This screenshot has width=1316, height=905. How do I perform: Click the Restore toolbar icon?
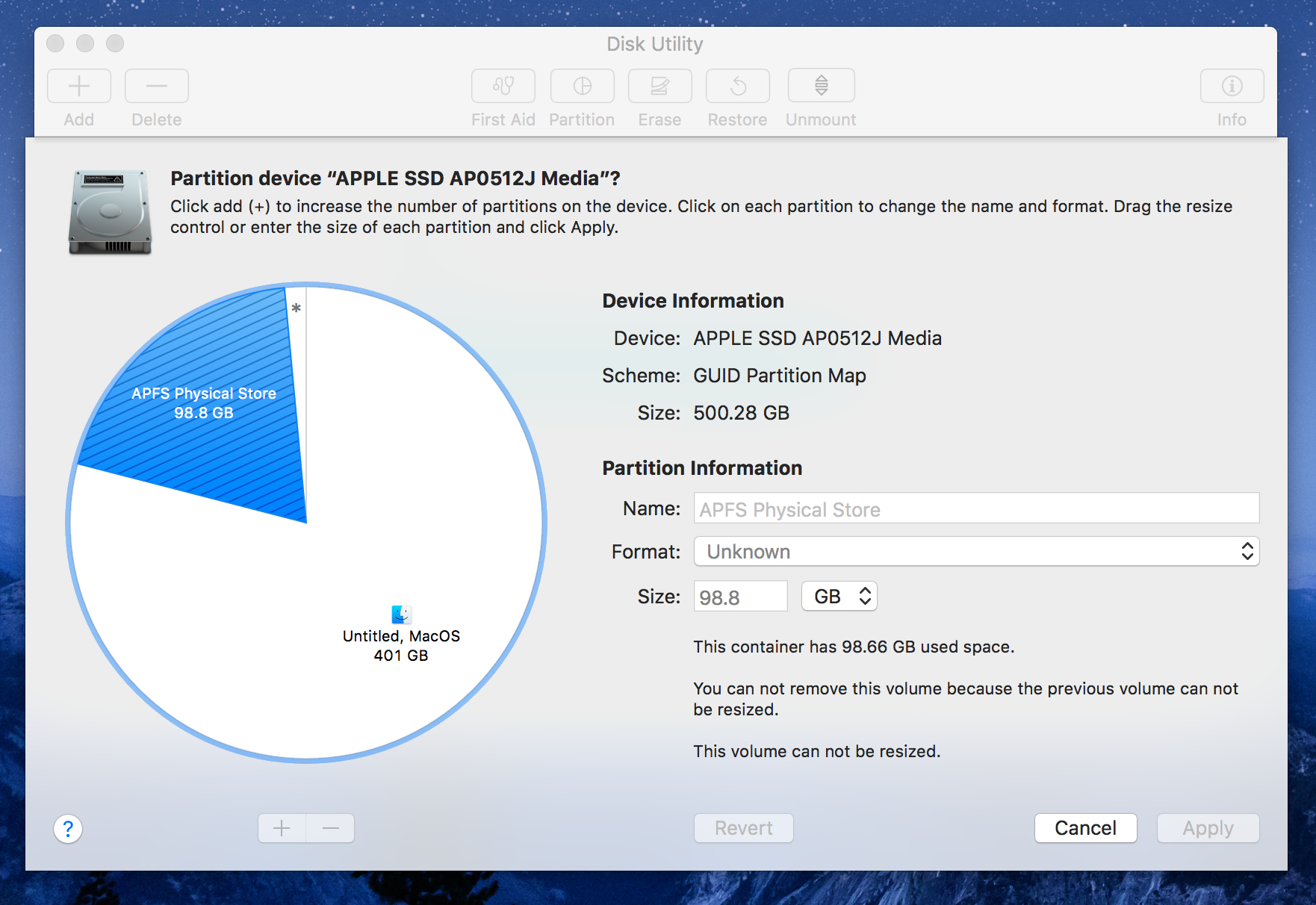pyautogui.click(x=738, y=86)
